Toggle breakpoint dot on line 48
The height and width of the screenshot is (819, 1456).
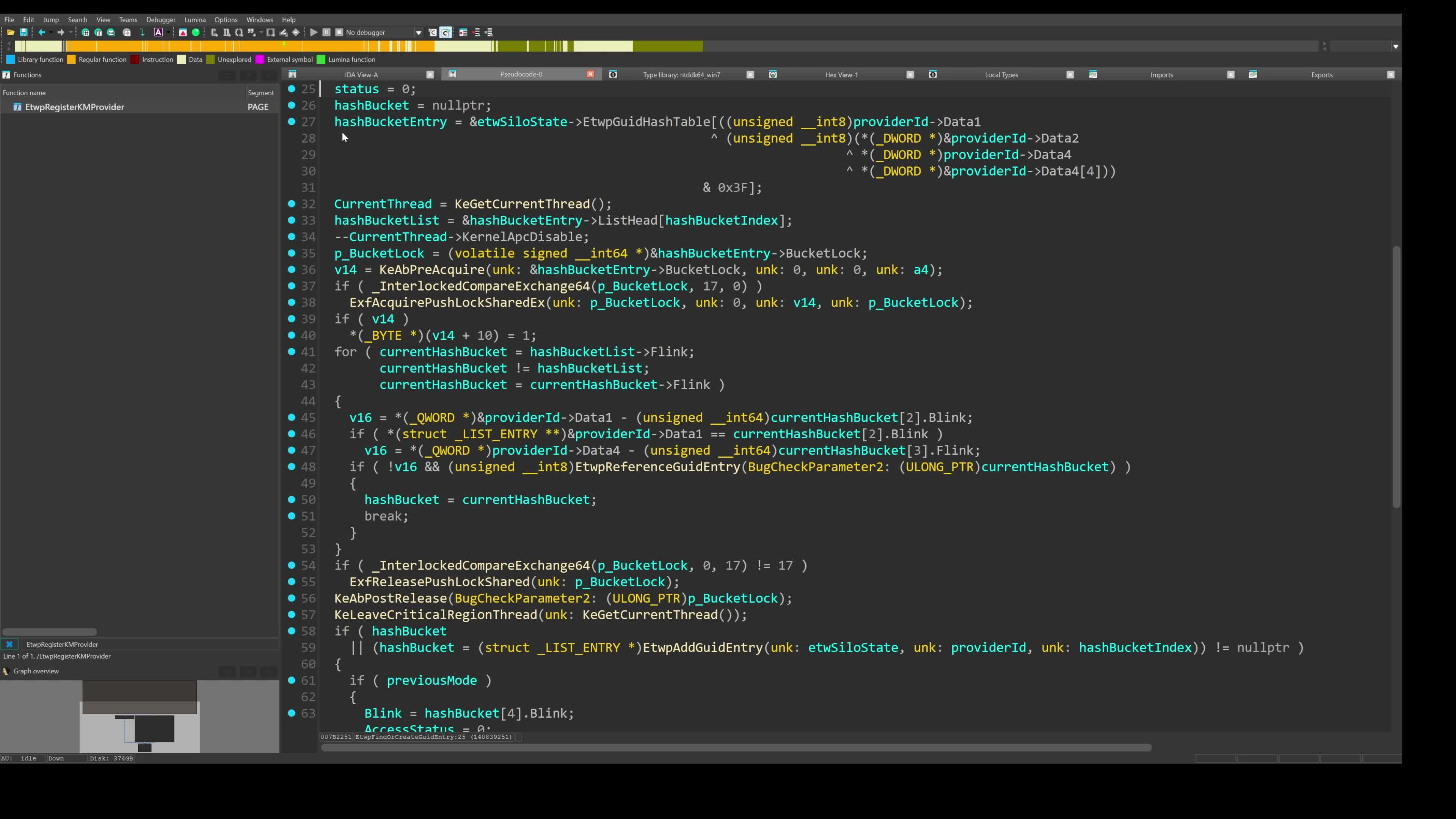[292, 466]
